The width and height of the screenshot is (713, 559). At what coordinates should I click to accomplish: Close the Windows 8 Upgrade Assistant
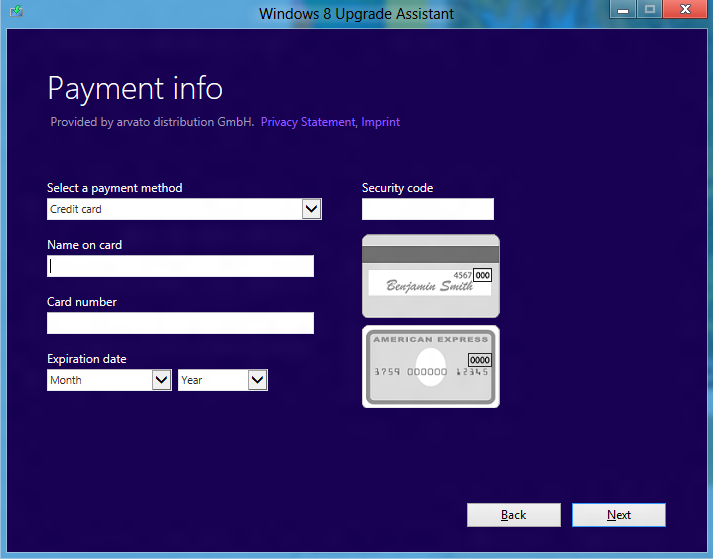[x=686, y=11]
